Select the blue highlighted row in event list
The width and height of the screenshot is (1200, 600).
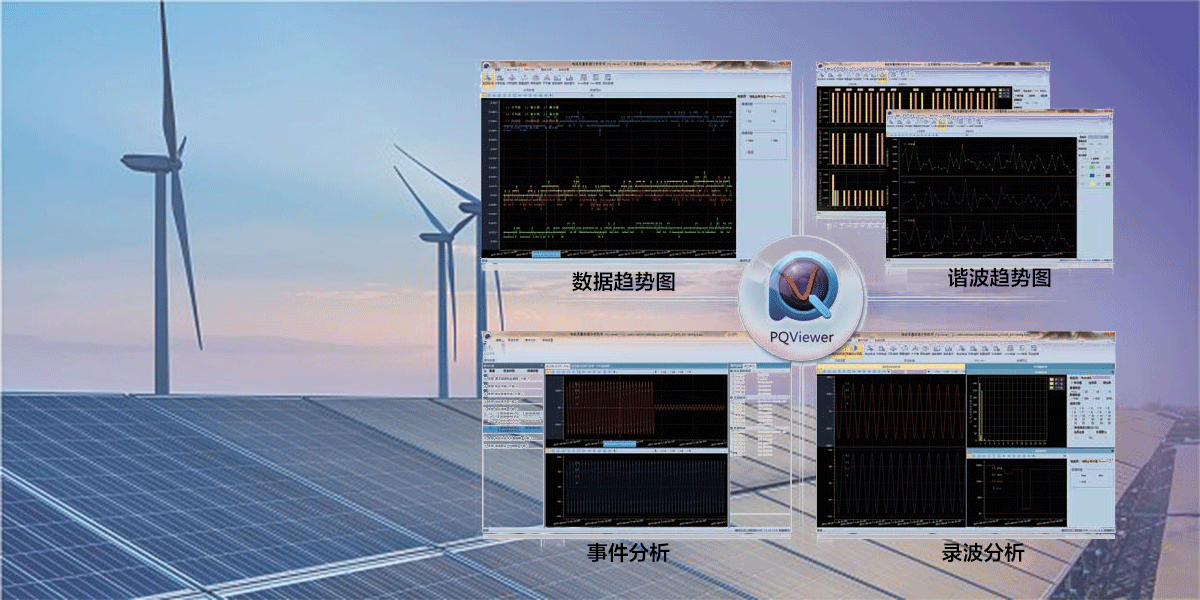[513, 429]
